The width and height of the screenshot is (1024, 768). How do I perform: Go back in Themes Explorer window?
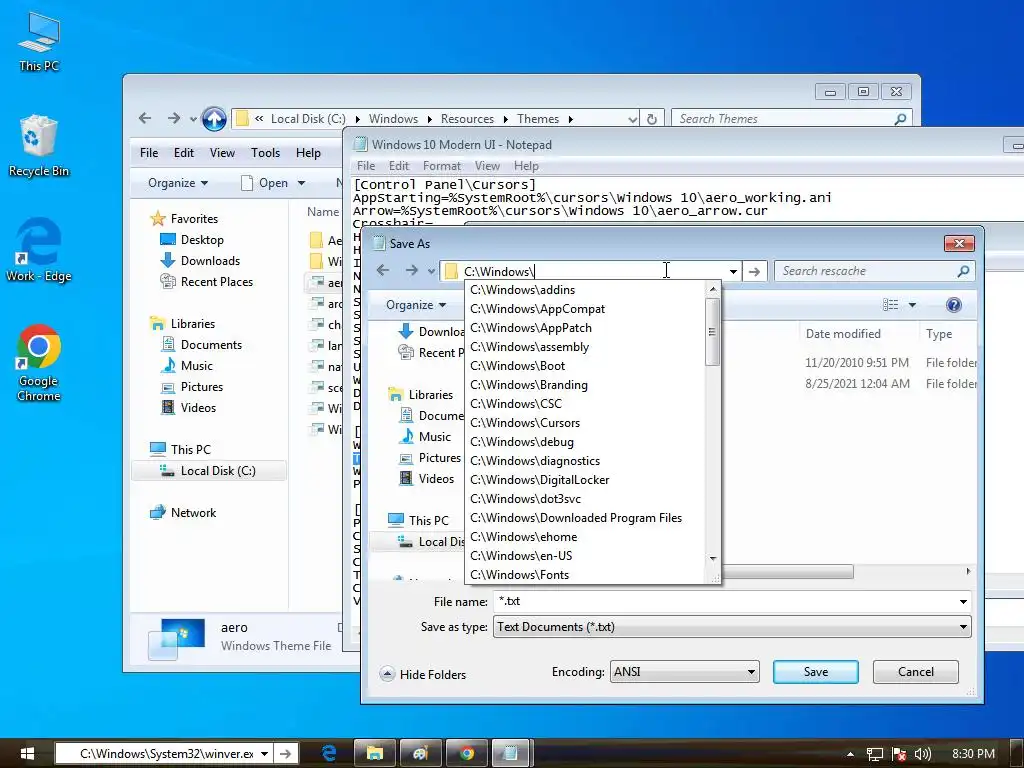point(145,118)
